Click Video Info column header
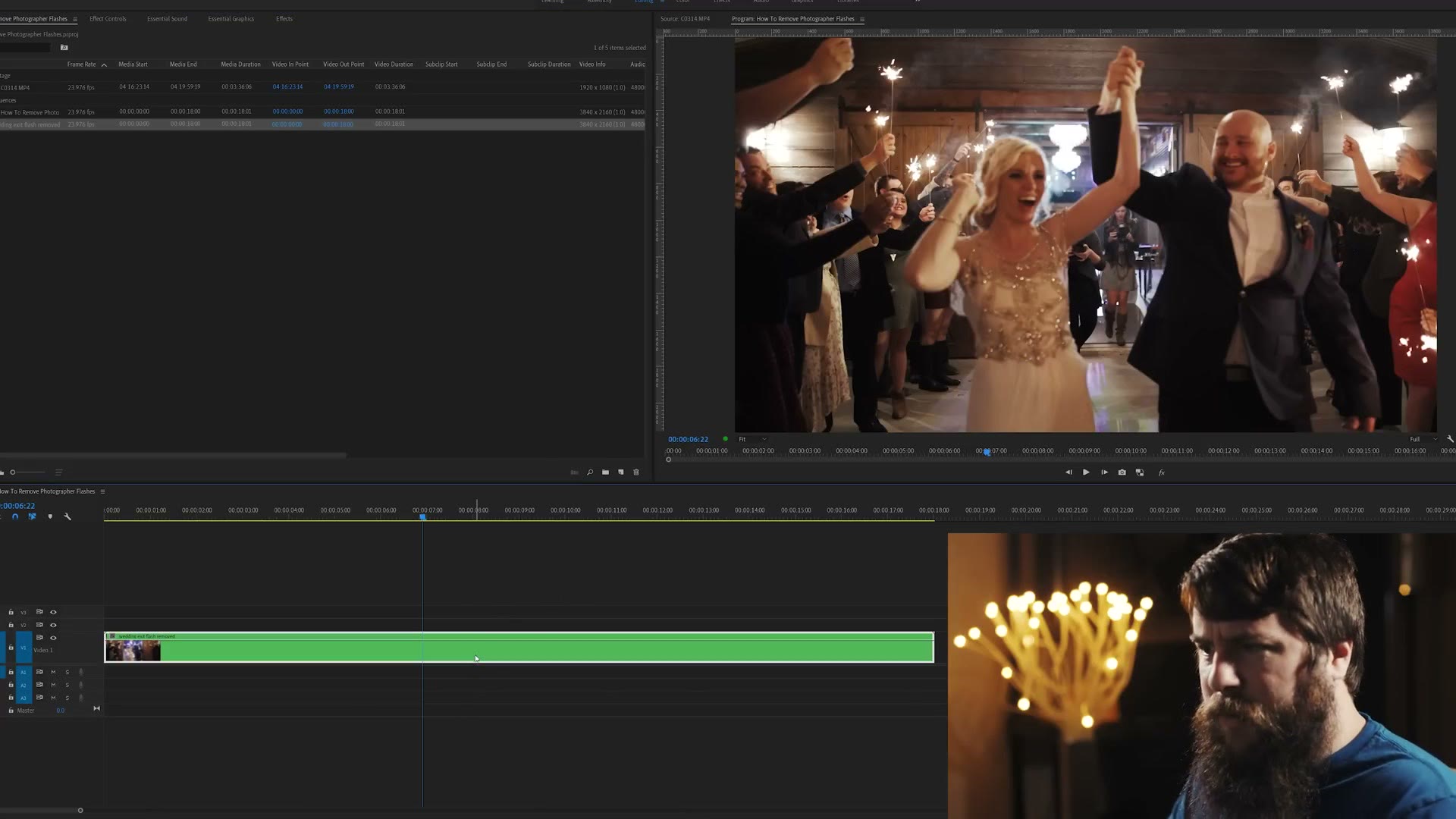The height and width of the screenshot is (819, 1456). [592, 64]
